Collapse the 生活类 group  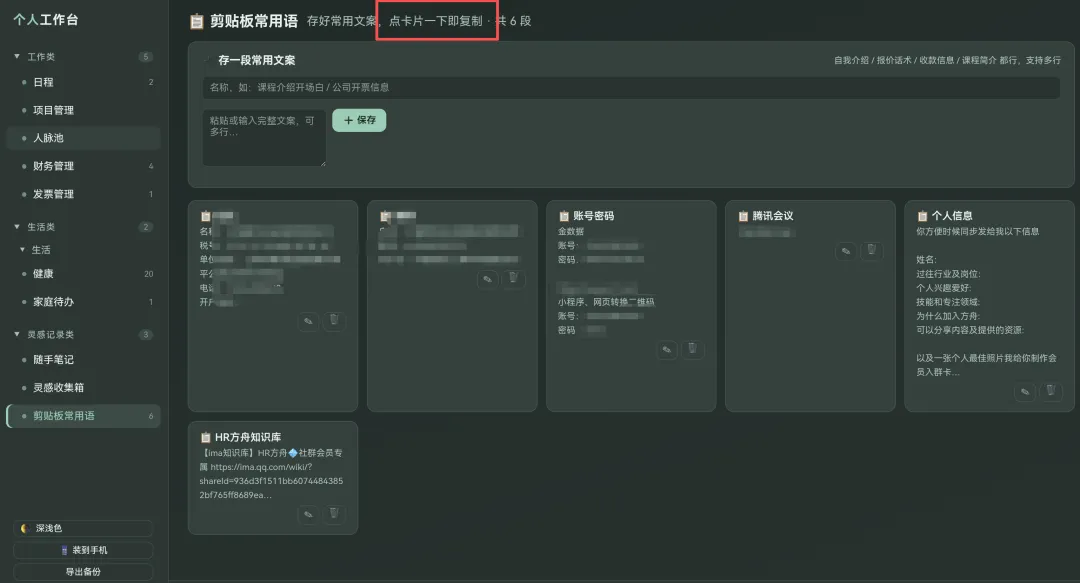17,227
